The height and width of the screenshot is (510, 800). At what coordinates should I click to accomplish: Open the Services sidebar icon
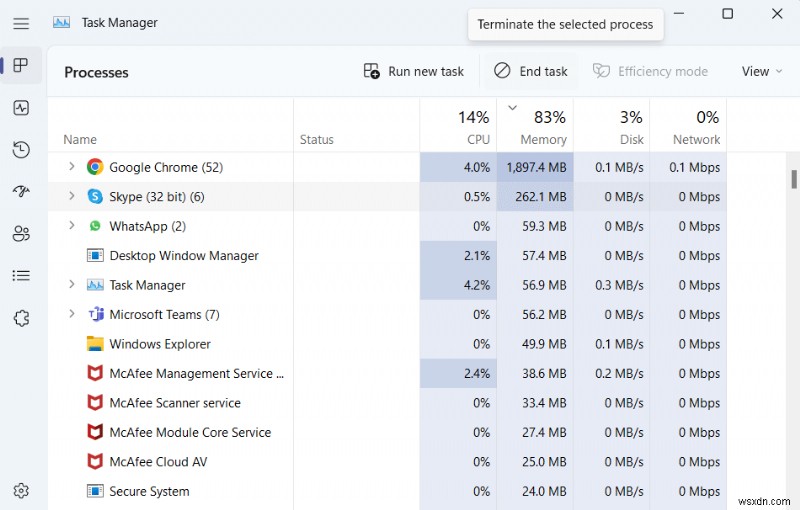21,318
